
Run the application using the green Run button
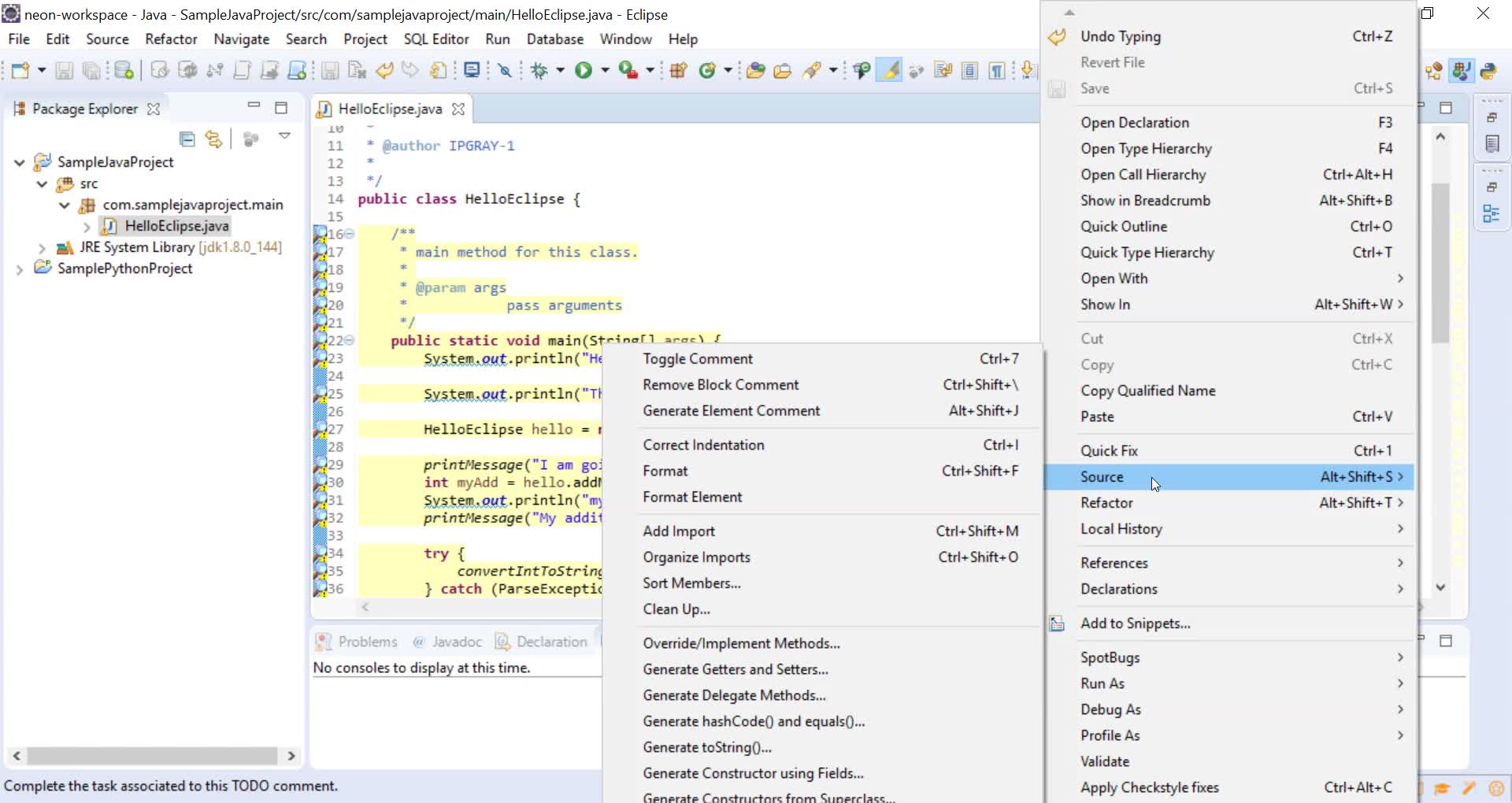[584, 70]
